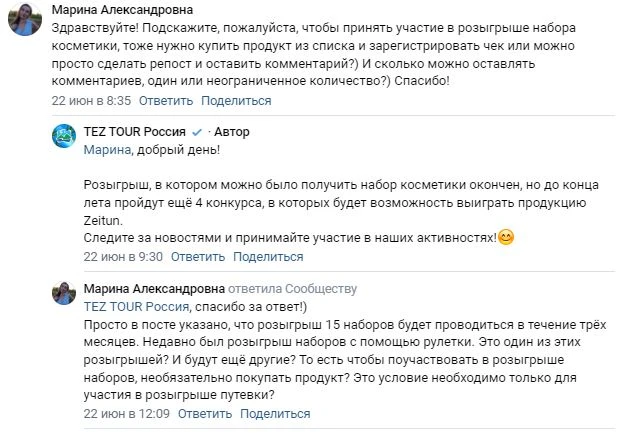Click Marina's small avatar in the last reply
Screen dimensions: 622x437
65,293
